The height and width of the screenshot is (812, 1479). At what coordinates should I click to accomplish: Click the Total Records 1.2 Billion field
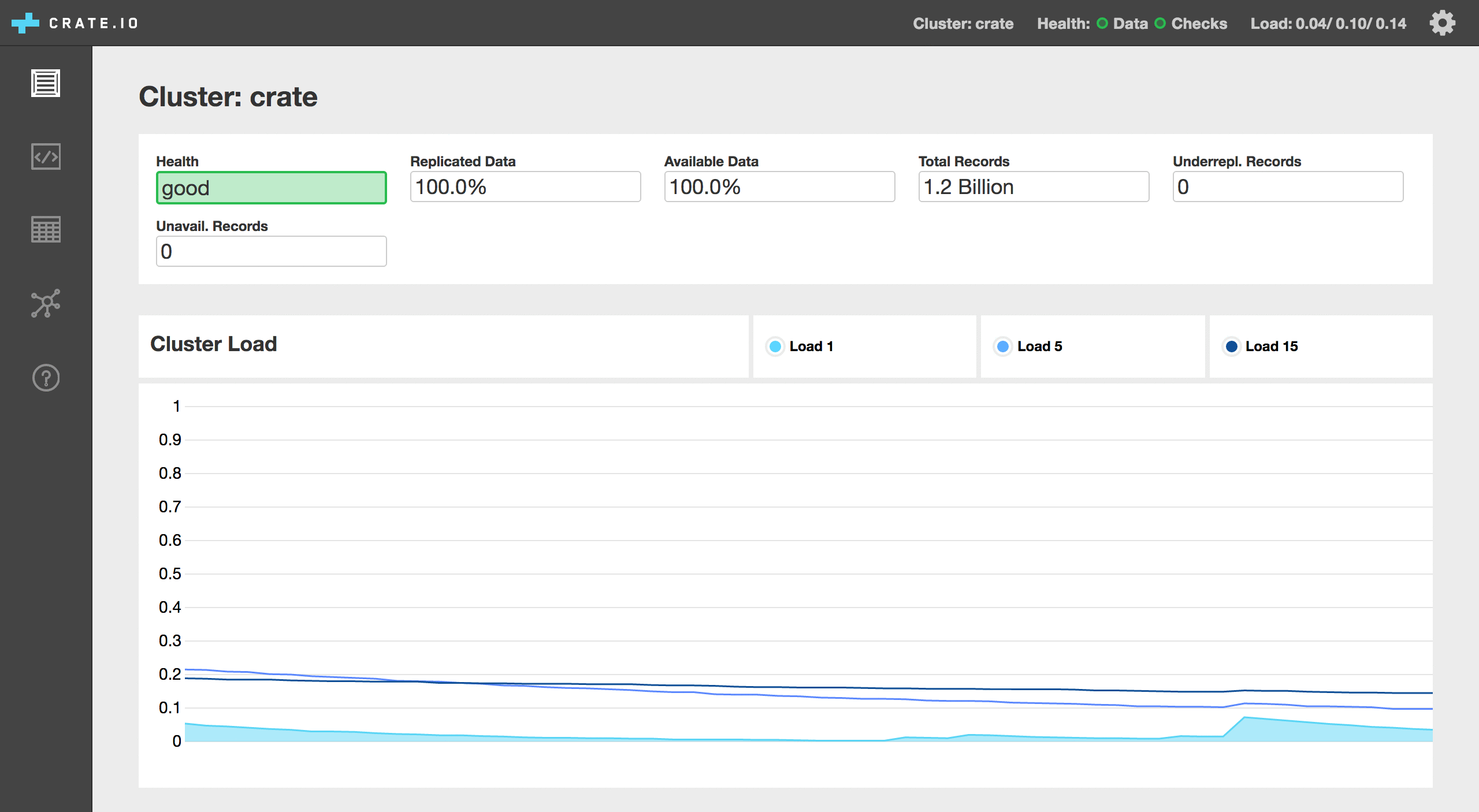(x=1035, y=187)
